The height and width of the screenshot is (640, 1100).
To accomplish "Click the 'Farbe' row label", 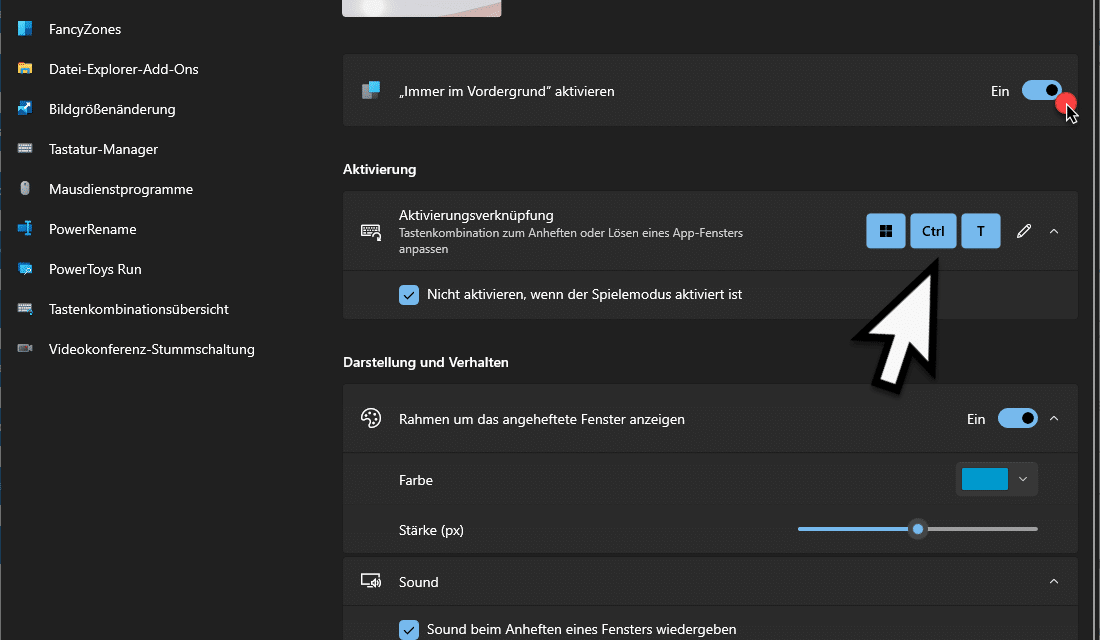I will click(416, 480).
